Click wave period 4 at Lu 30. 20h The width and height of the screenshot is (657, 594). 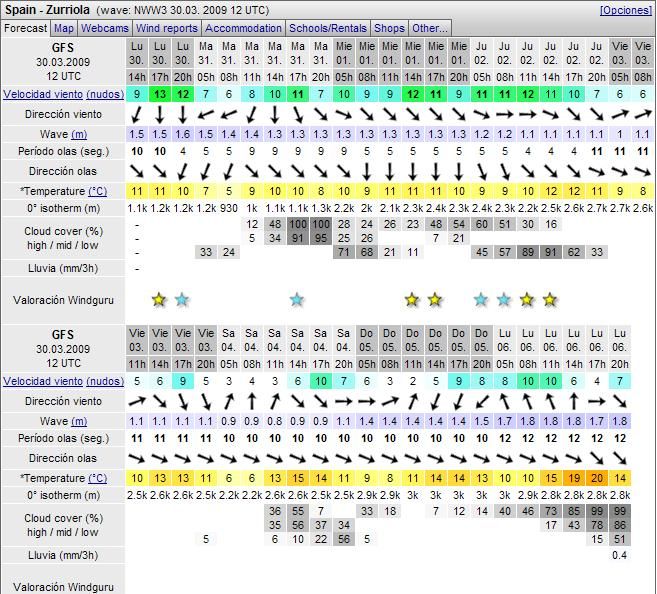[x=183, y=151]
